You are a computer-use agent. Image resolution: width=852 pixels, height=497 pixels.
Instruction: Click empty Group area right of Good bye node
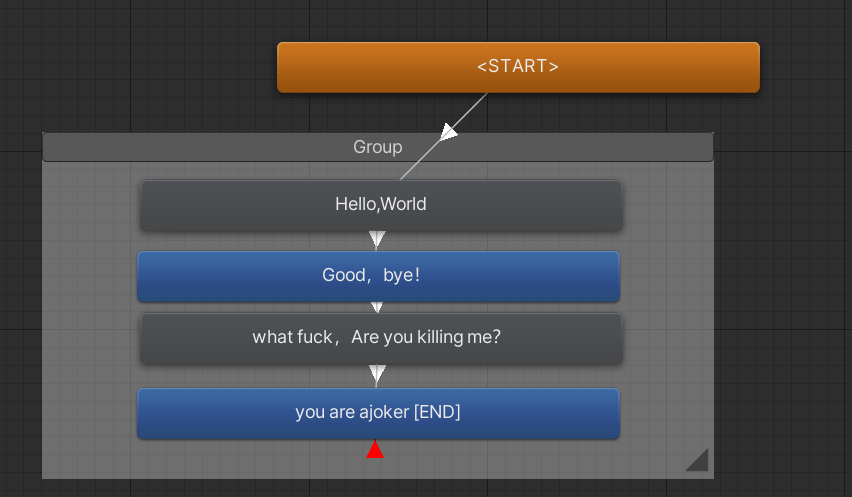click(x=667, y=276)
